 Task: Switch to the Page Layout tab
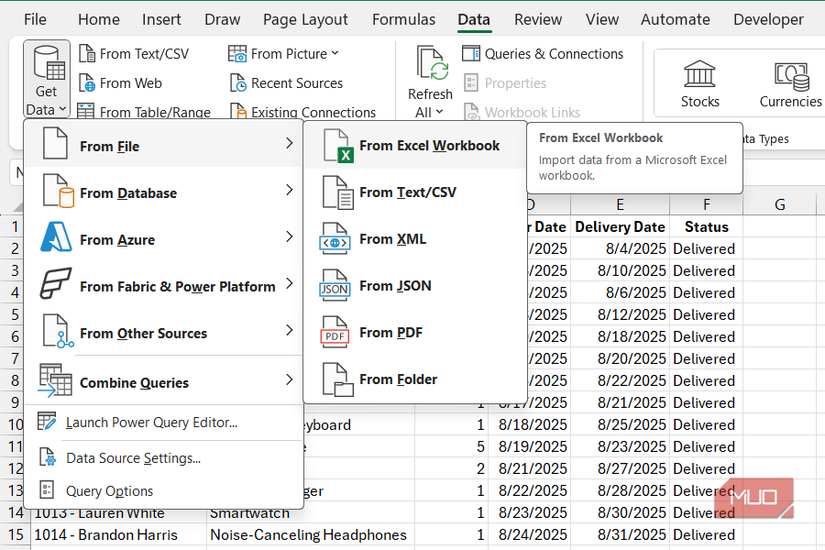[x=305, y=19]
